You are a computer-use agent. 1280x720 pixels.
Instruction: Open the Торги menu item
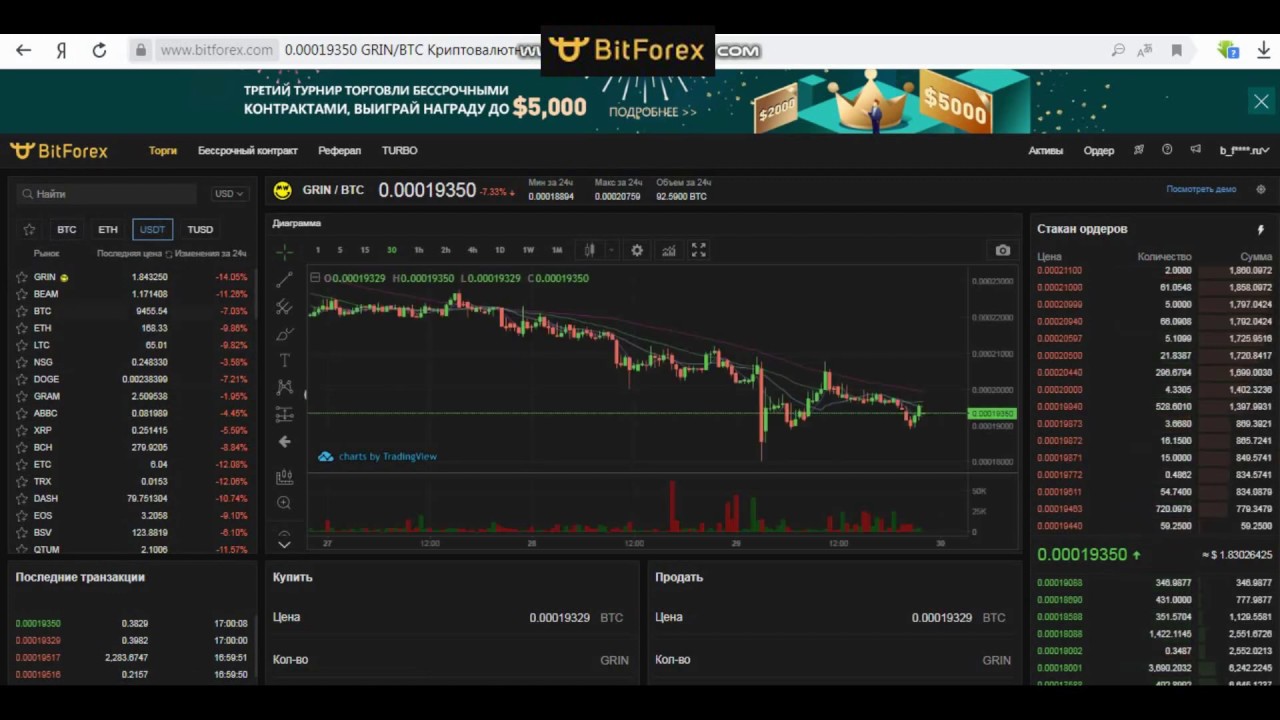[163, 151]
